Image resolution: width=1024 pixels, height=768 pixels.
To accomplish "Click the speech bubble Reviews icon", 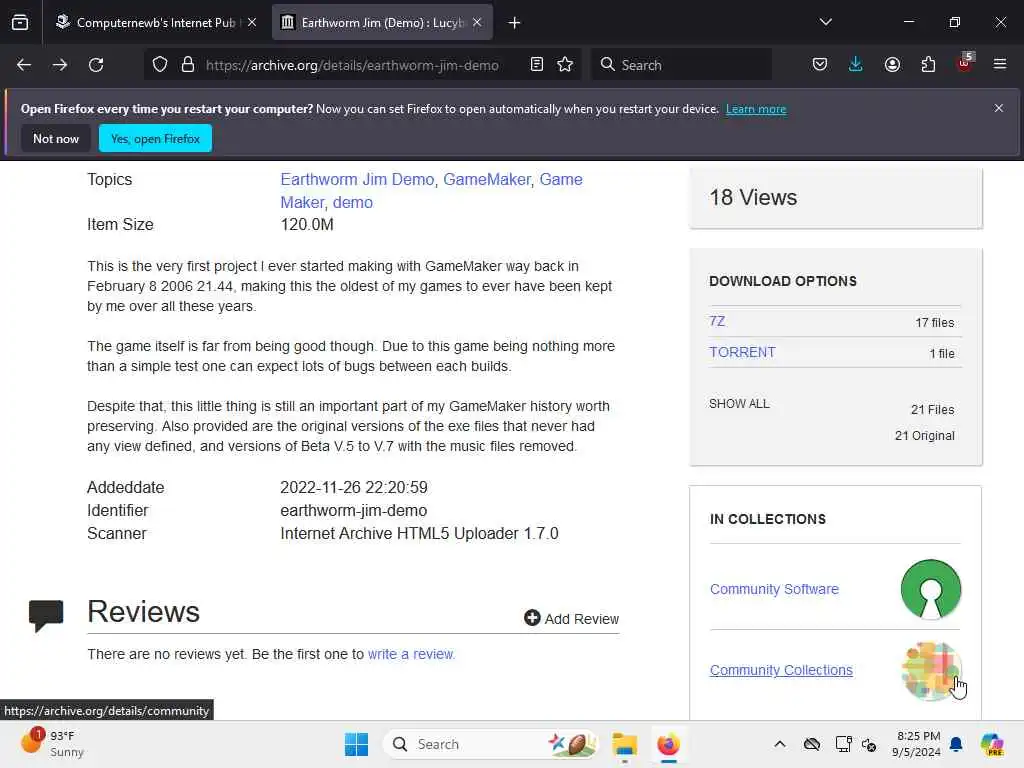I will (46, 616).
